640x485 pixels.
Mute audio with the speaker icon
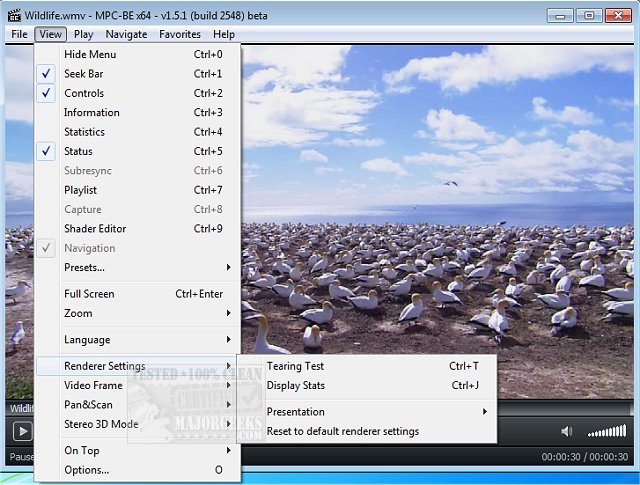[x=567, y=431]
